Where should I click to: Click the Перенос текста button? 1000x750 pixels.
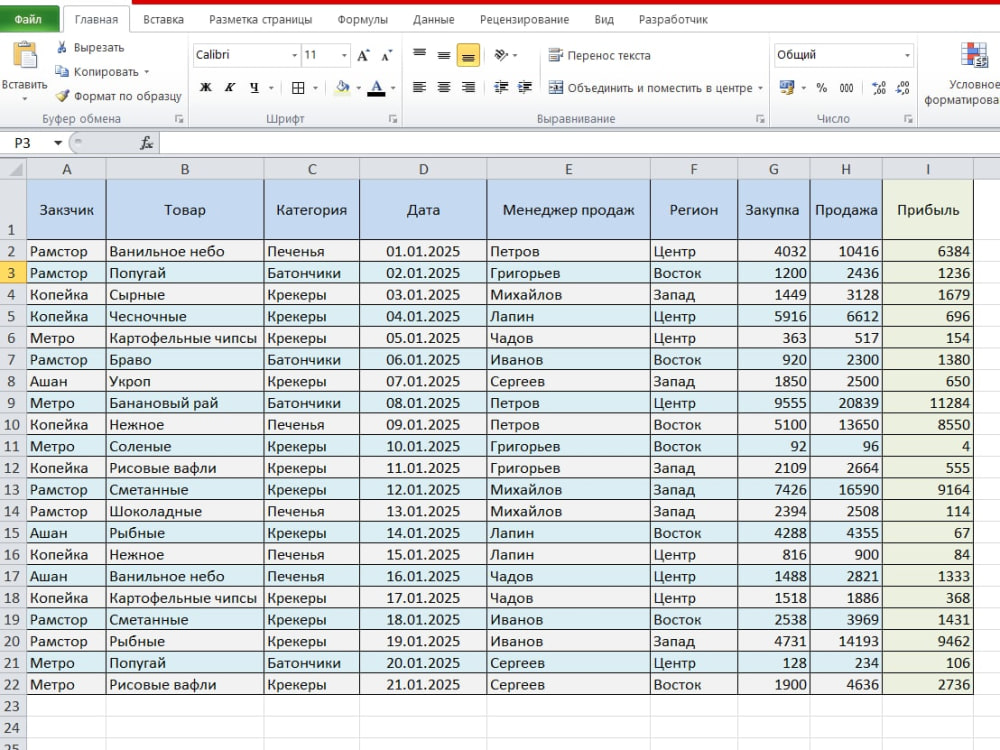[599, 55]
